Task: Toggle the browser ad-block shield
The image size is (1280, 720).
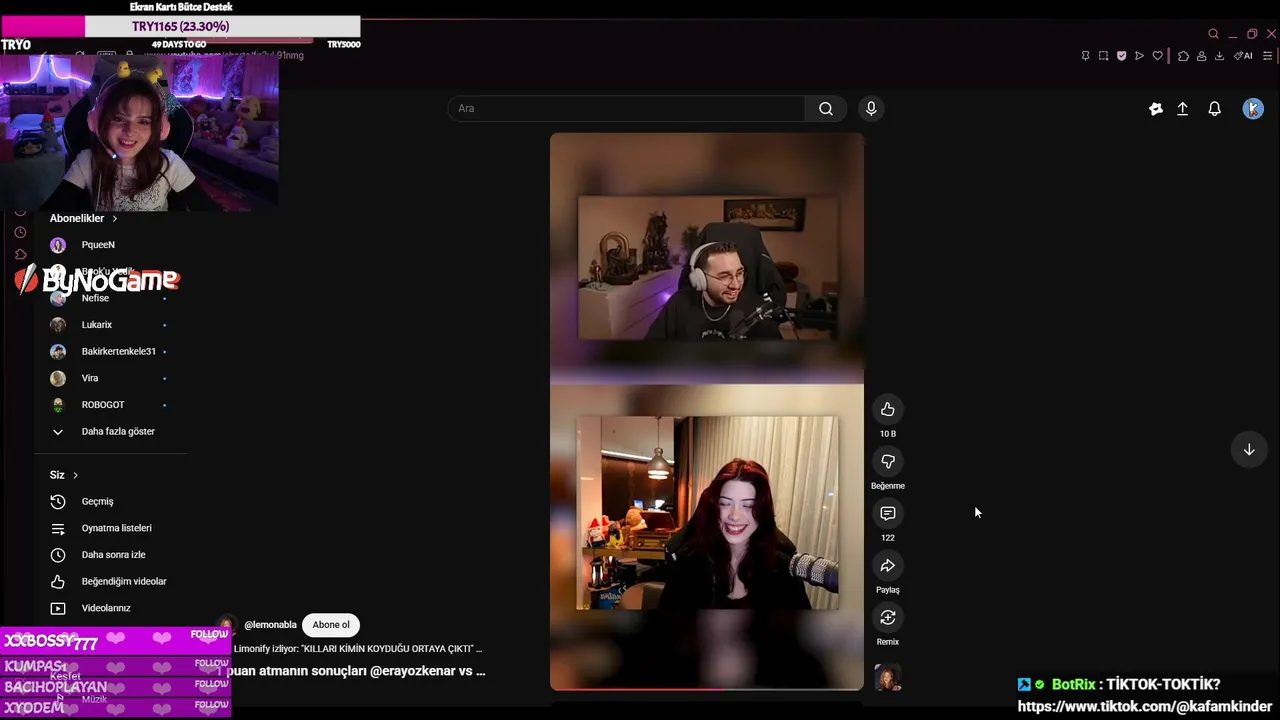Action: coord(1121,56)
